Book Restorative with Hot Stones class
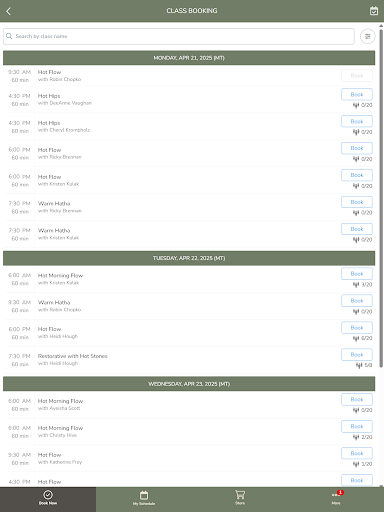The image size is (384, 512). point(357,355)
